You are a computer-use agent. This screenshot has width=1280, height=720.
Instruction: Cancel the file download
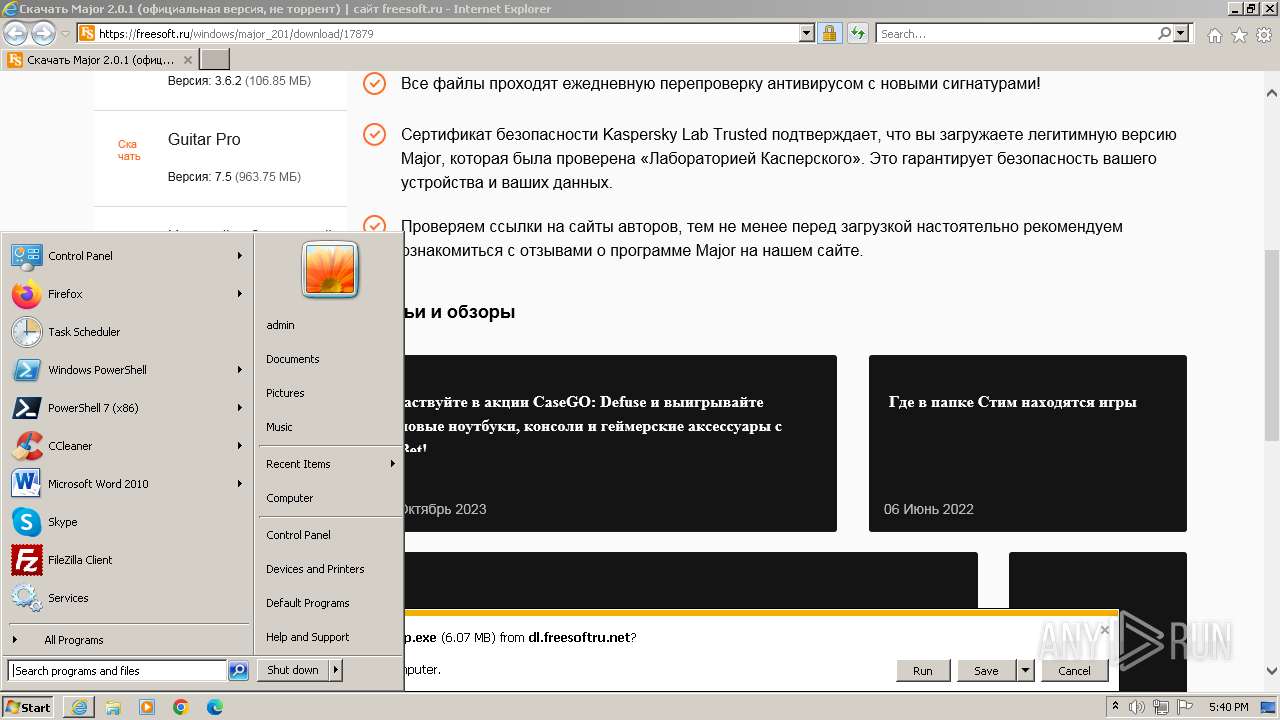1074,671
